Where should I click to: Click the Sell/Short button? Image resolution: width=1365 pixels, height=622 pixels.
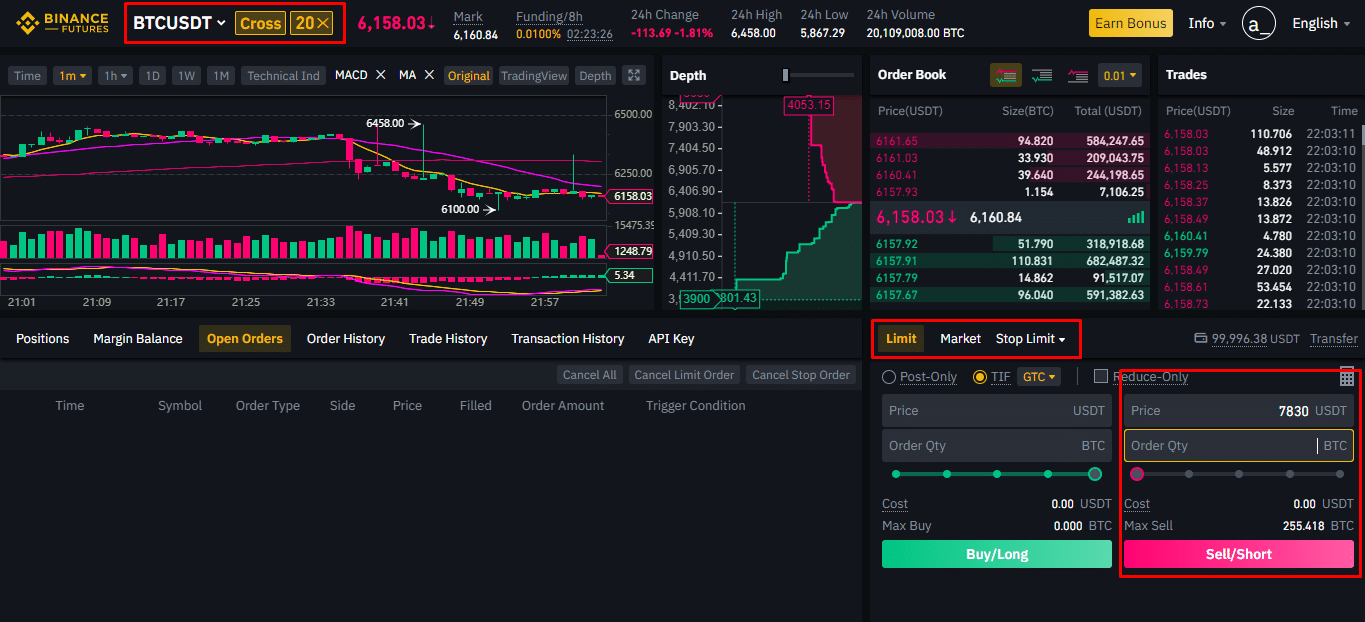click(x=1239, y=554)
